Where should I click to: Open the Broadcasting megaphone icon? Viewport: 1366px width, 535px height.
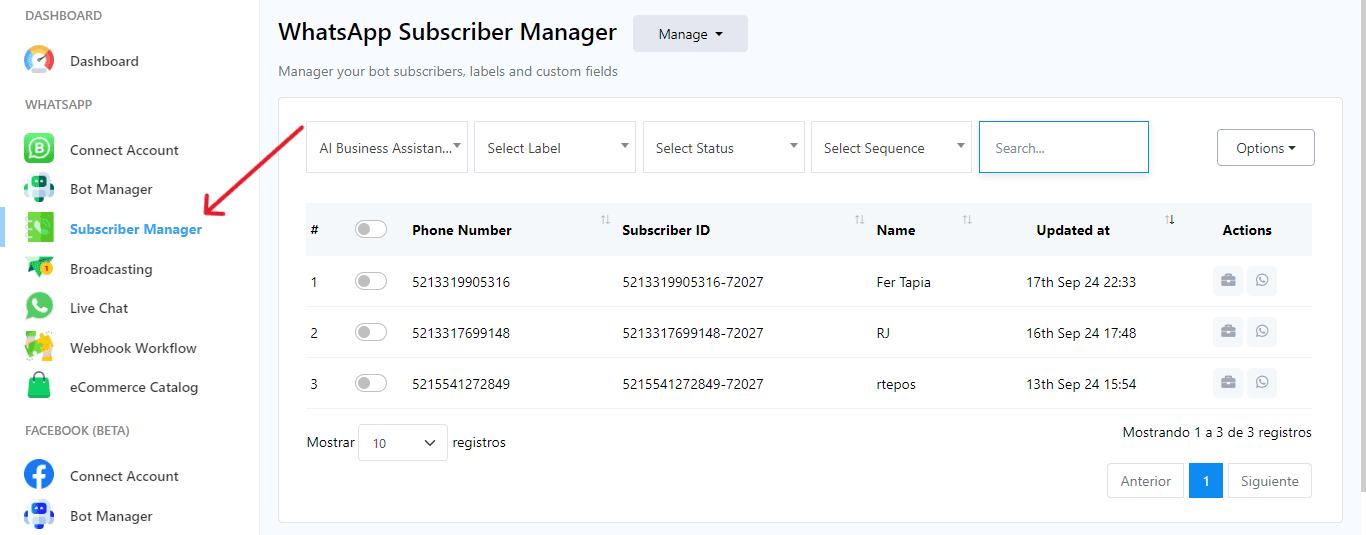[39, 269]
